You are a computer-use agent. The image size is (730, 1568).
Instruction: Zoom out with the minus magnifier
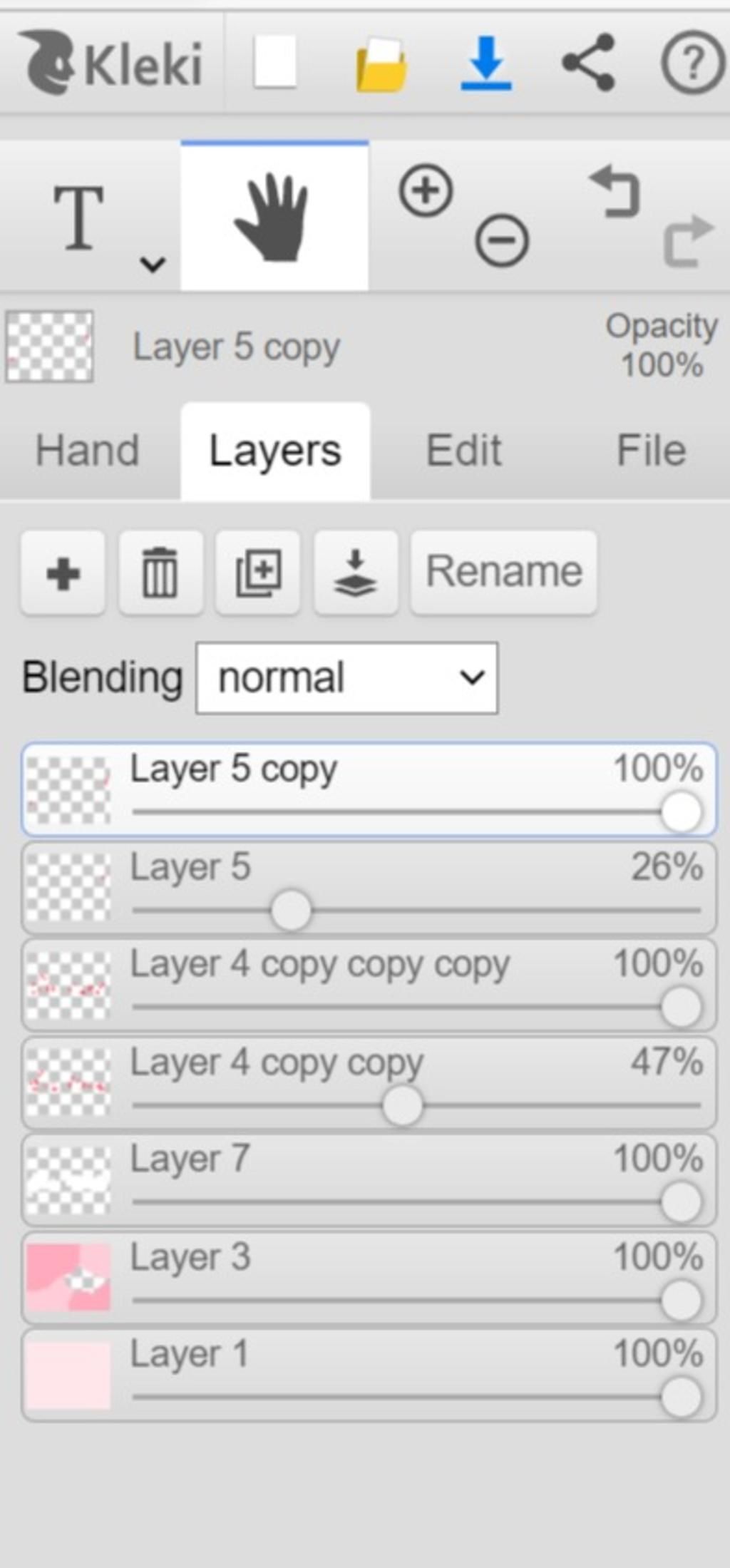tap(502, 240)
